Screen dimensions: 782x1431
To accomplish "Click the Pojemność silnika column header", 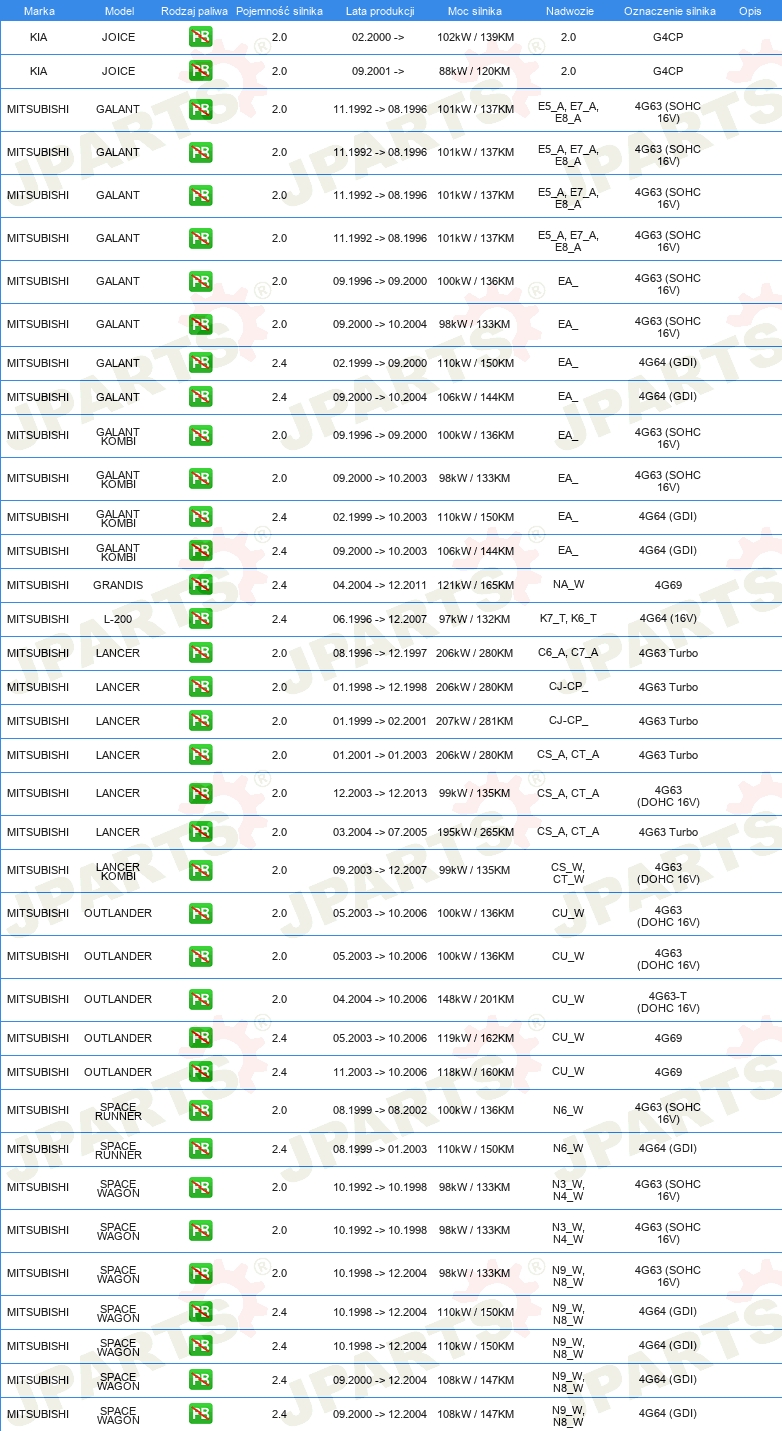I will (x=279, y=11).
